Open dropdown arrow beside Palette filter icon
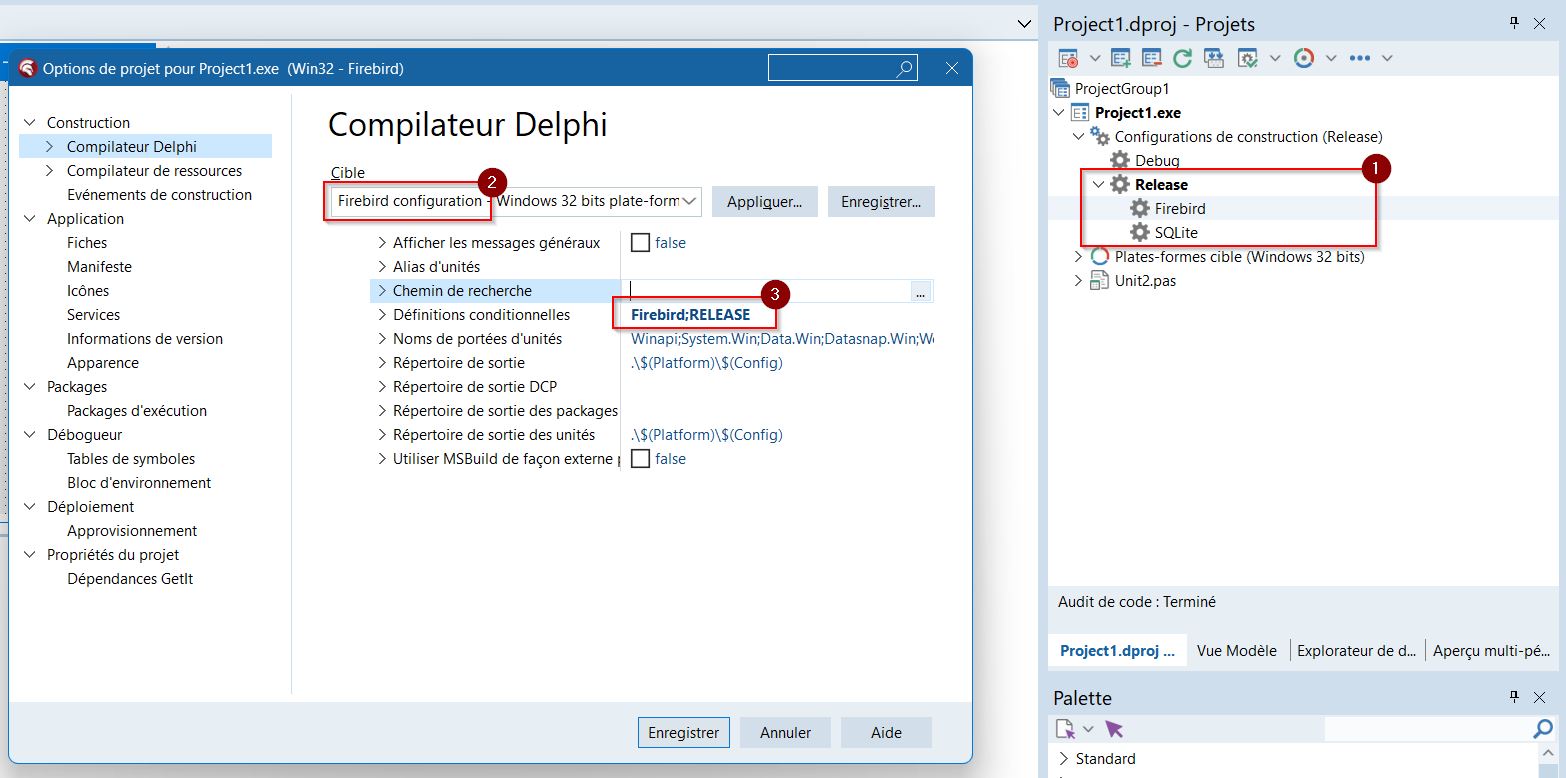 (1088, 729)
